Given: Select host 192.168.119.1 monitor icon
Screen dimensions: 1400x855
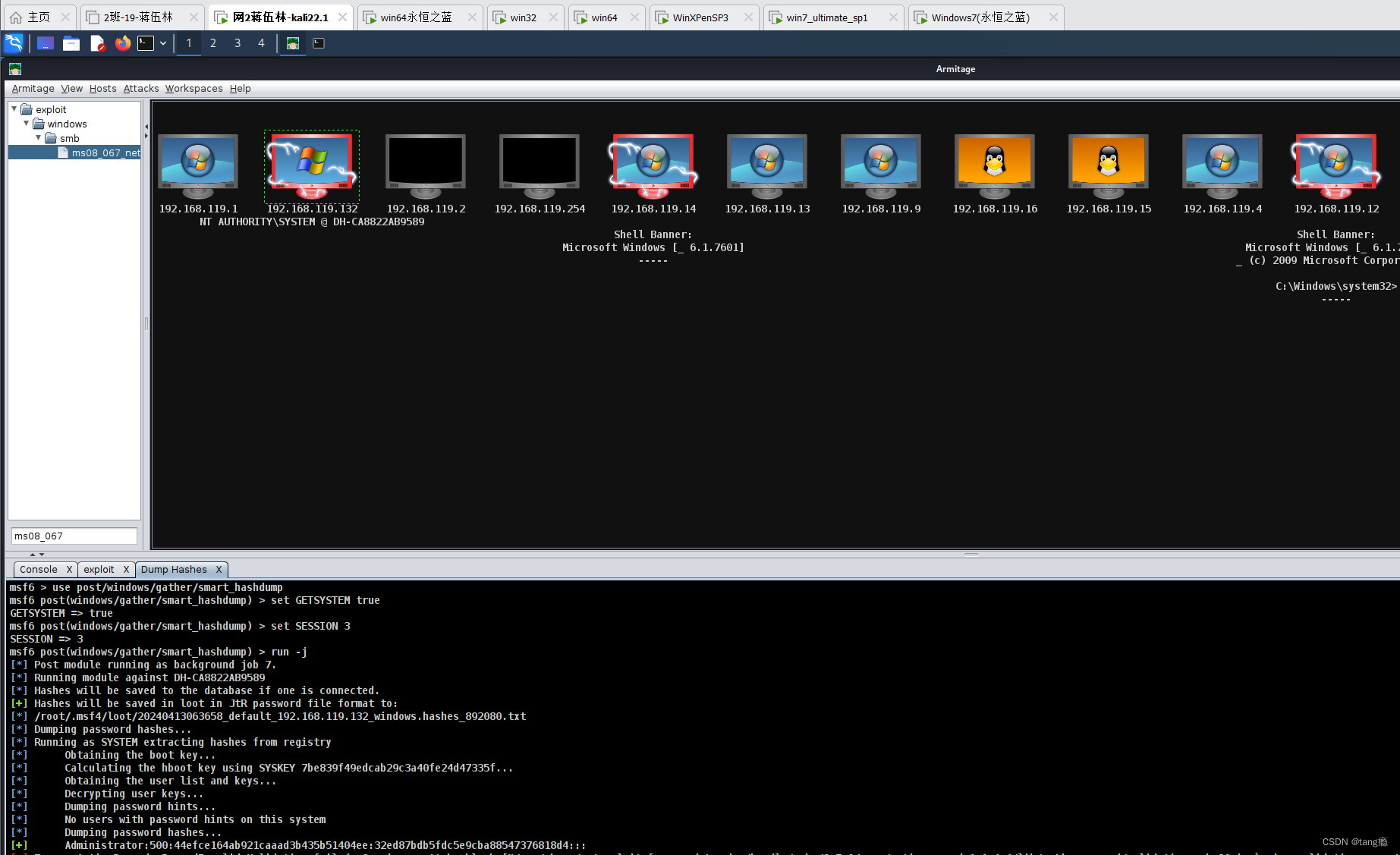Looking at the screenshot, I should pyautogui.click(x=198, y=166).
